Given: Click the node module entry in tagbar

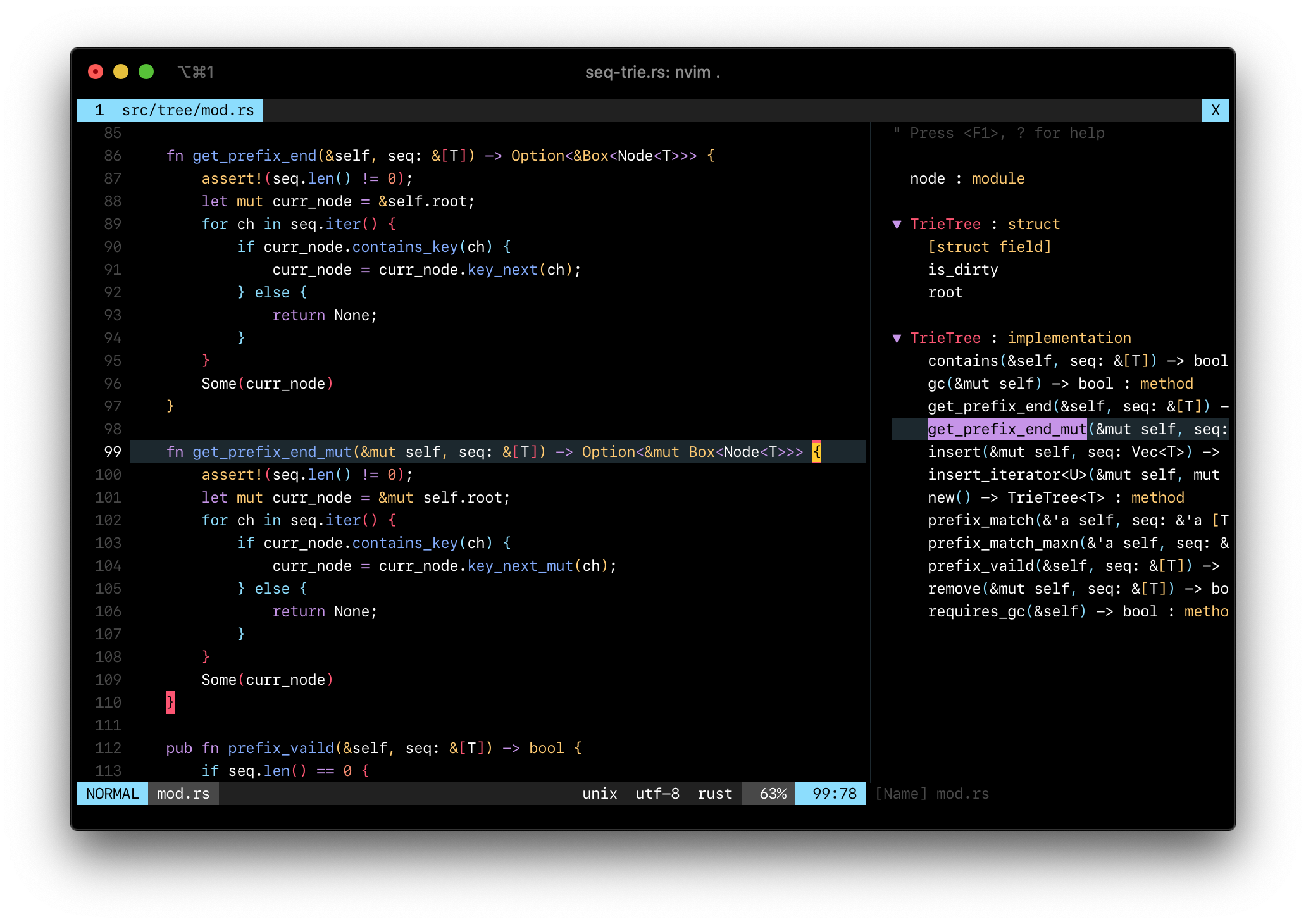Looking at the screenshot, I should 928,178.
